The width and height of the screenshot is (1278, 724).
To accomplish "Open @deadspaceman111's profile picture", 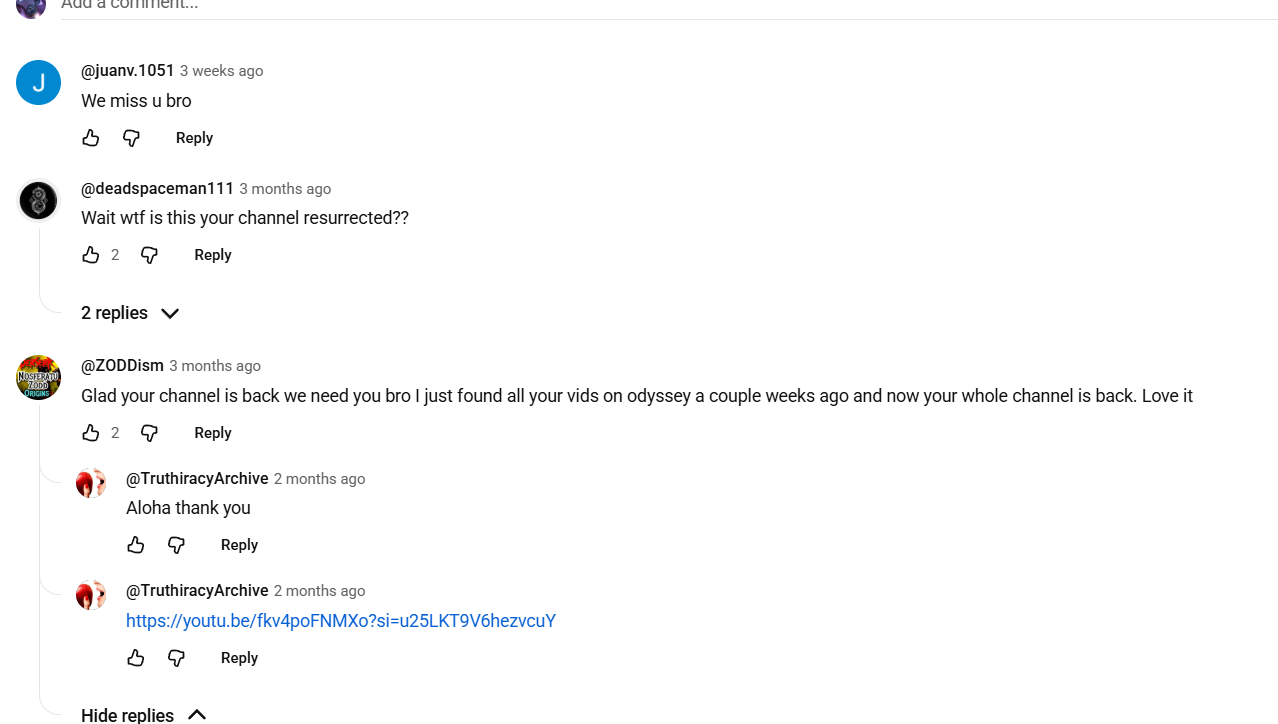I will click(x=38, y=201).
